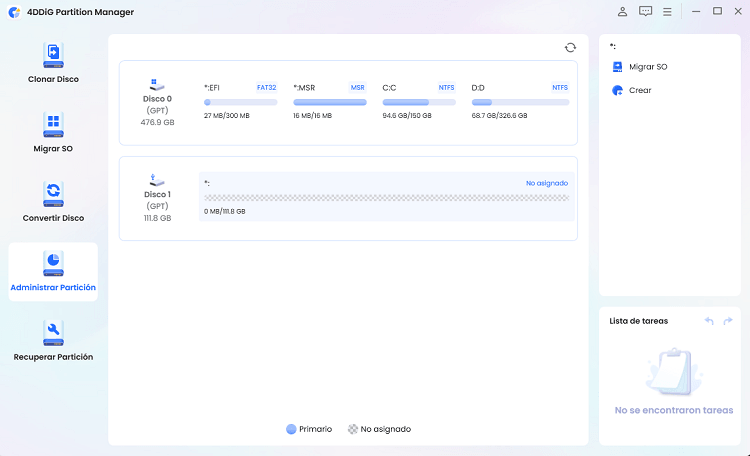Image resolution: width=750 pixels, height=456 pixels.
Task: Select the unallocated space on Disco 1
Action: tap(385, 197)
